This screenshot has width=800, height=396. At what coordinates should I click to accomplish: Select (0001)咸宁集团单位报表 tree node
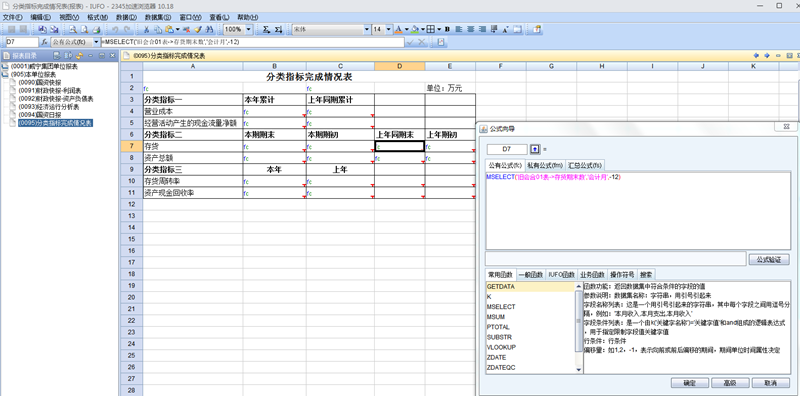point(44,66)
